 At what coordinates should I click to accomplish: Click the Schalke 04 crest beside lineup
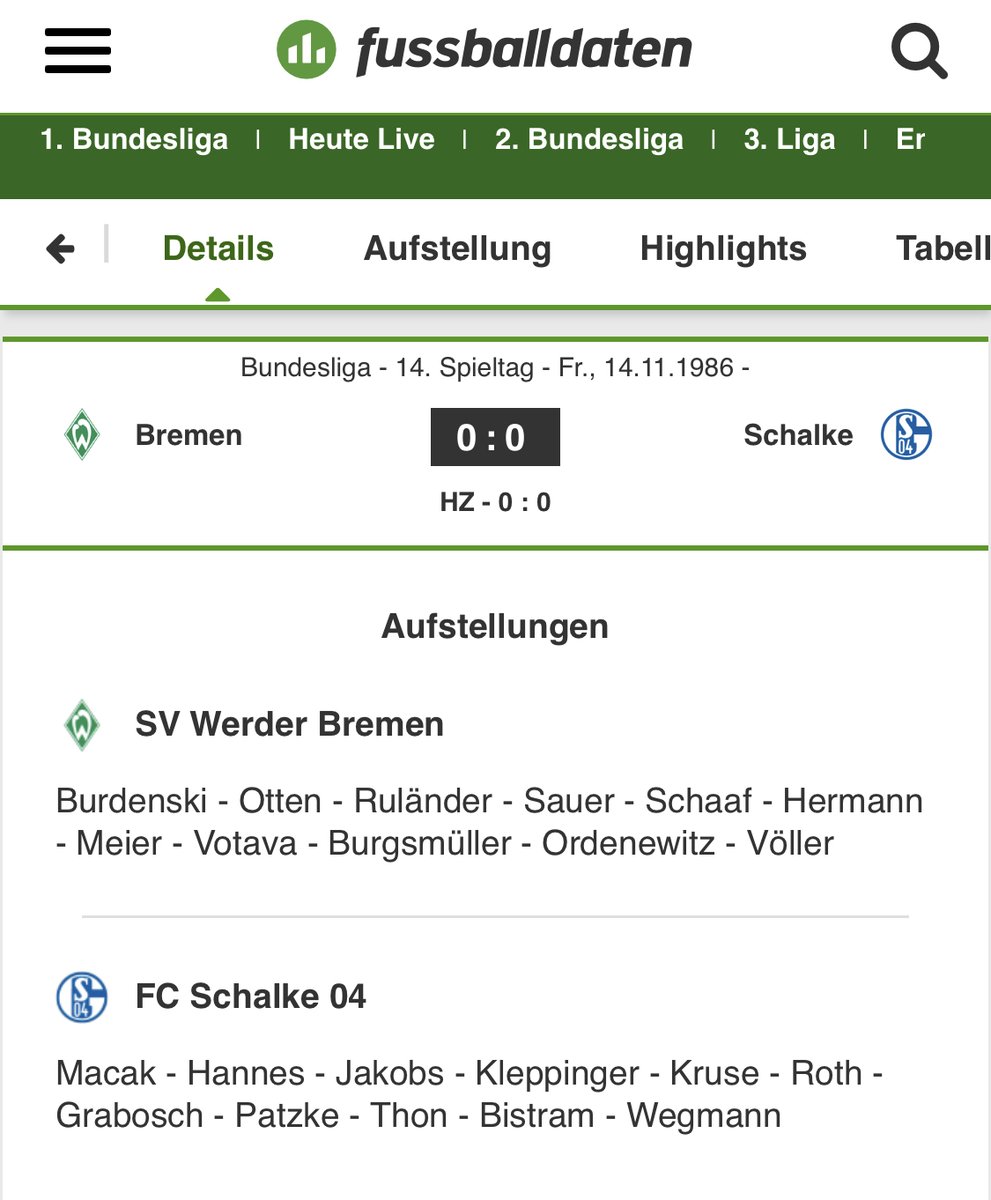[x=81, y=997]
